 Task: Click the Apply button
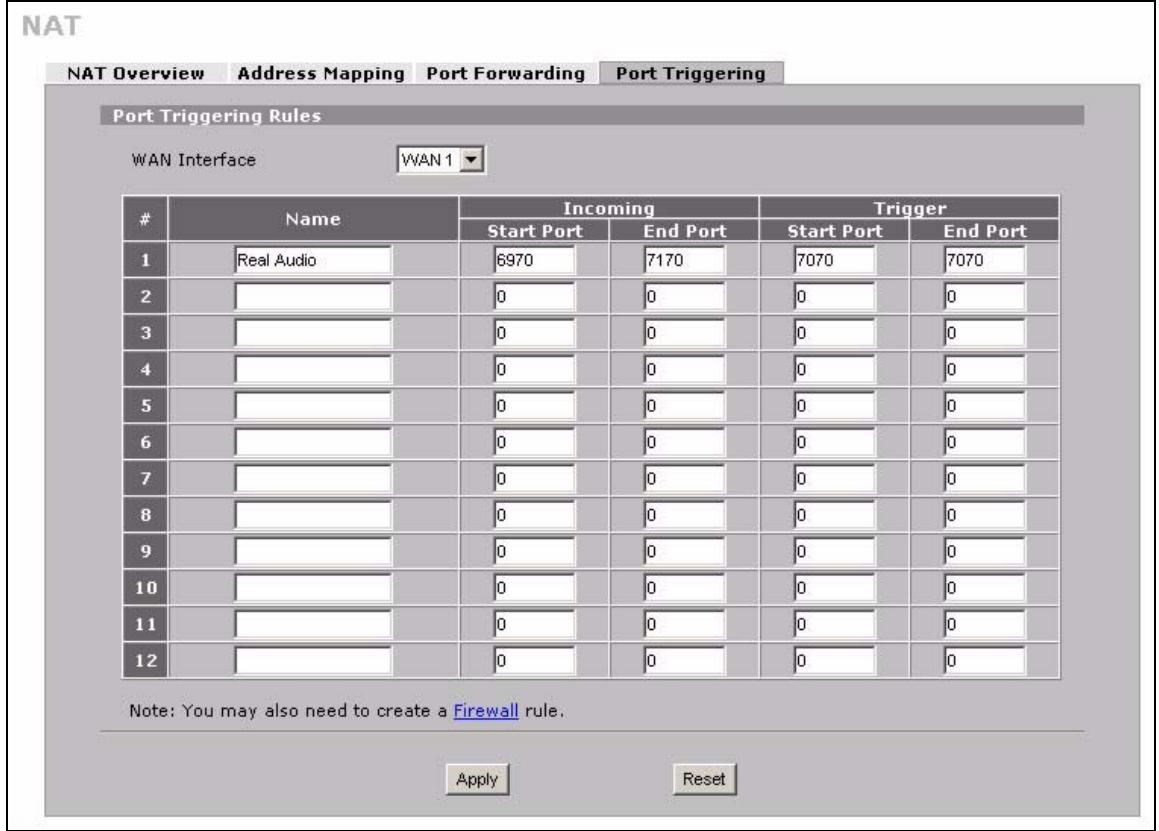click(477, 779)
